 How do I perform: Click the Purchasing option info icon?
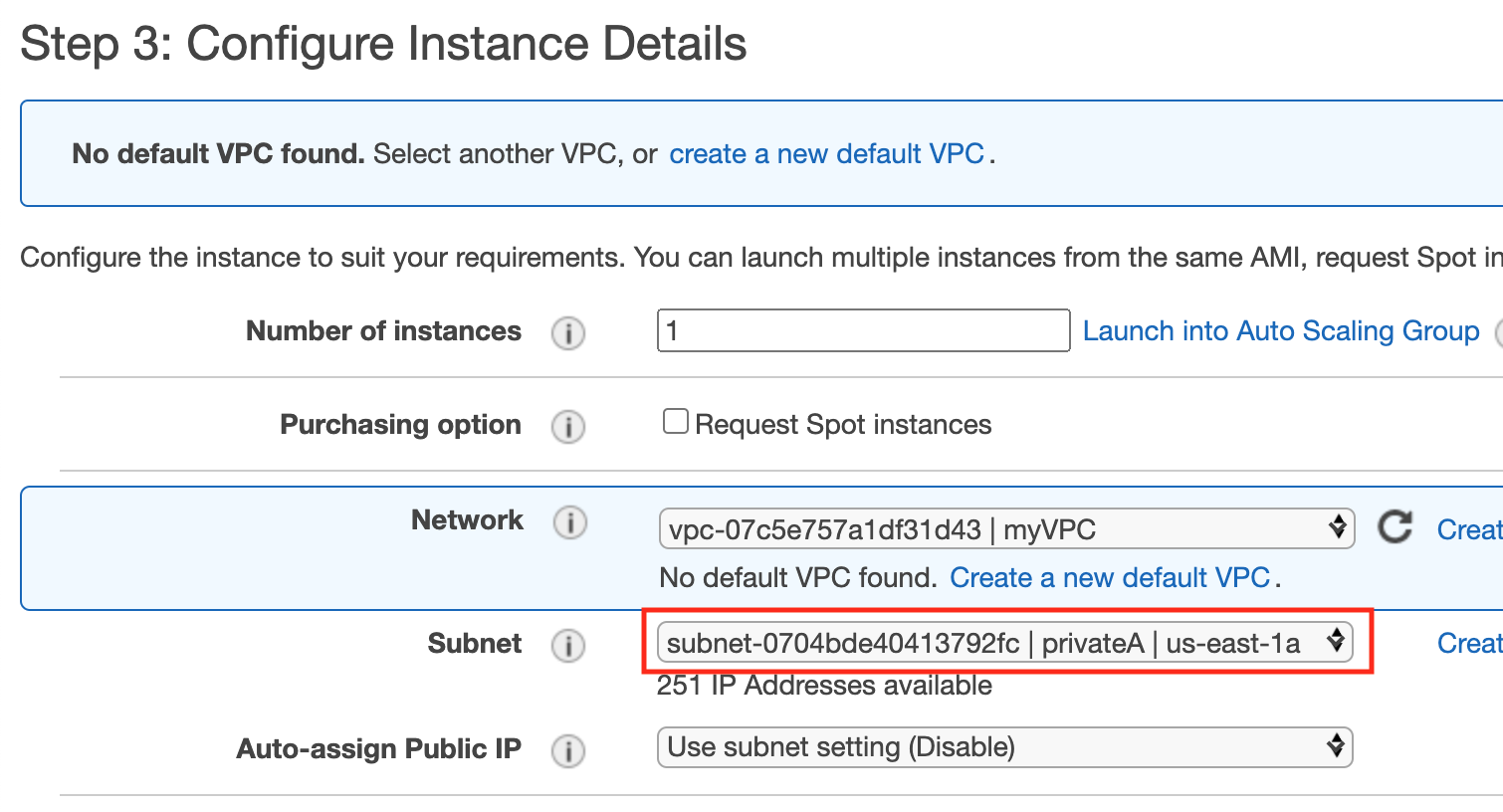pos(568,427)
